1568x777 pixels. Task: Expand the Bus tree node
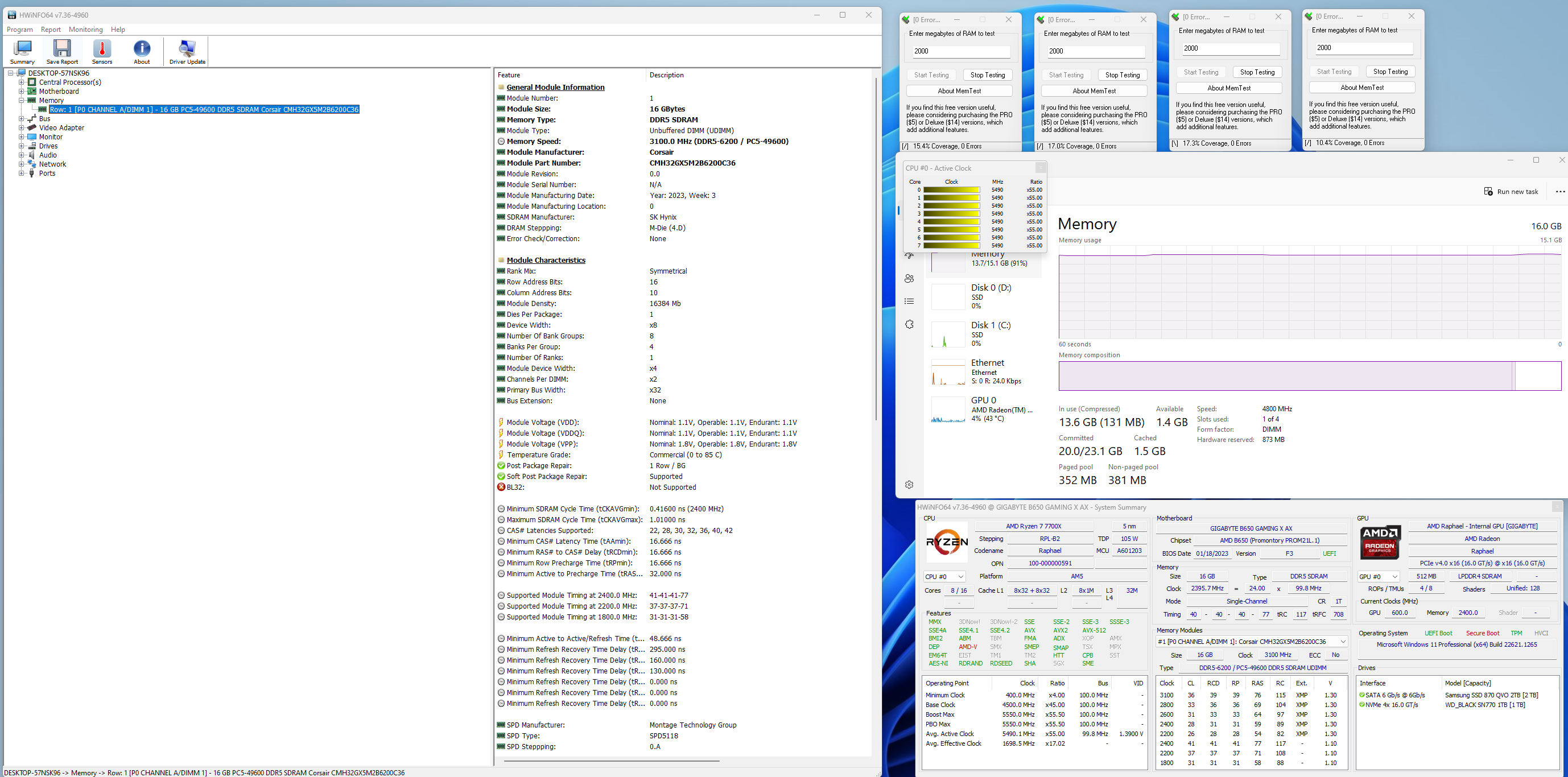point(21,119)
